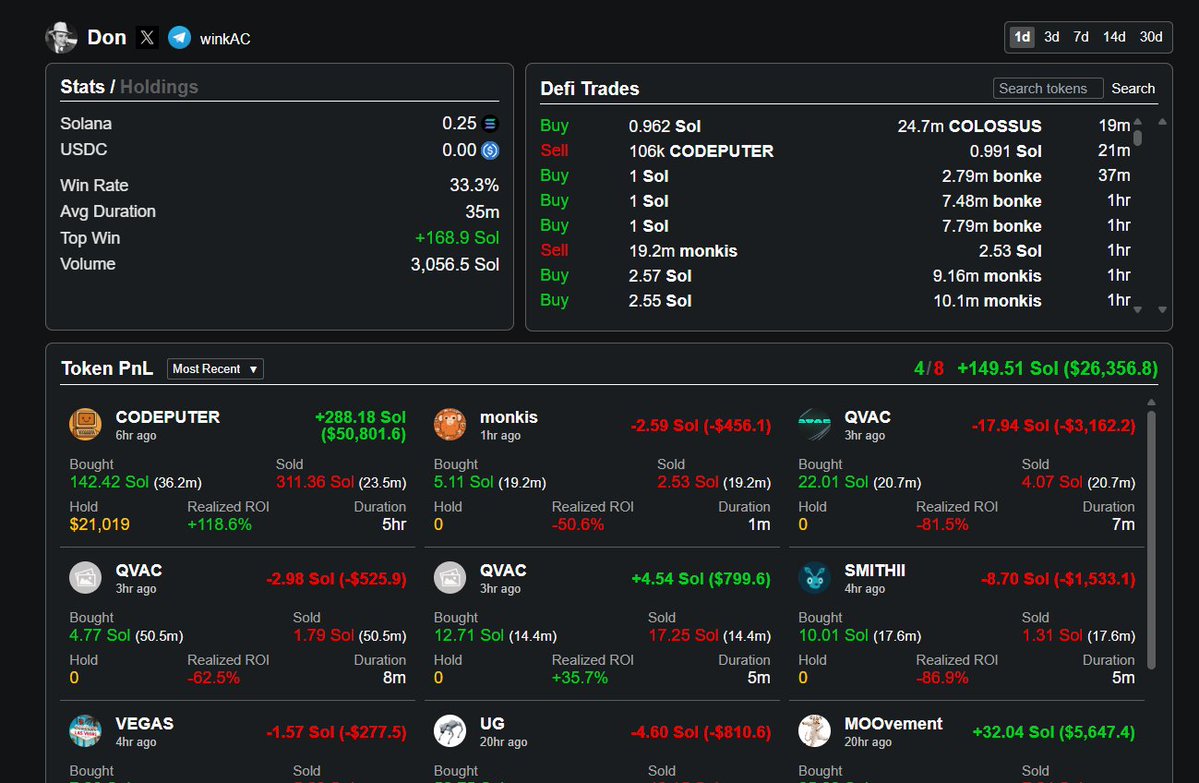The image size is (1199, 783).
Task: Click the Token PnL scrollbar thumb
Action: [x=1151, y=539]
